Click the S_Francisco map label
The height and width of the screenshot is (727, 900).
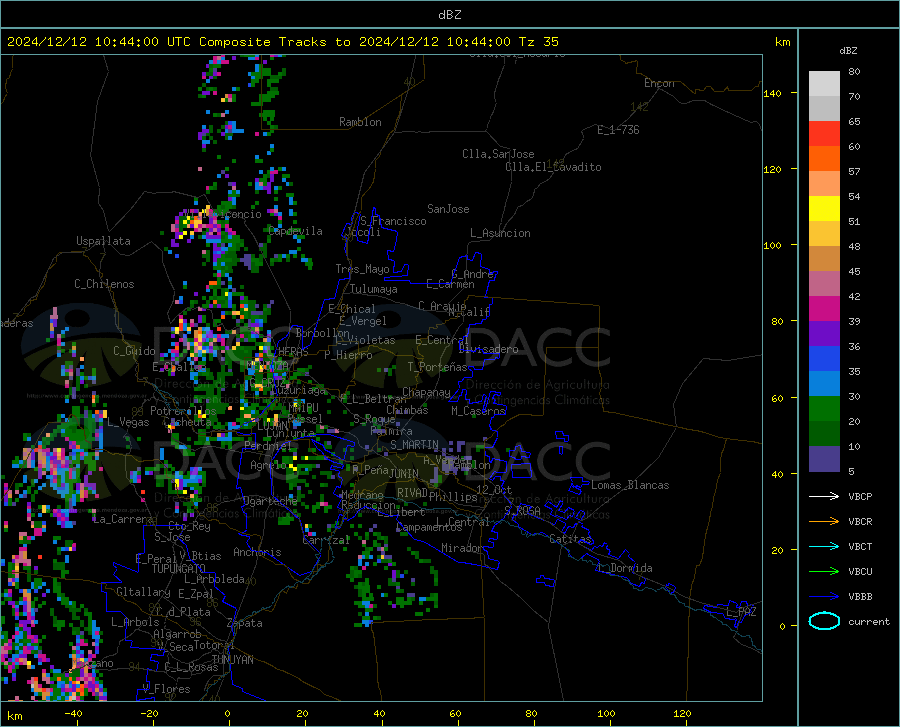pyautogui.click(x=393, y=221)
